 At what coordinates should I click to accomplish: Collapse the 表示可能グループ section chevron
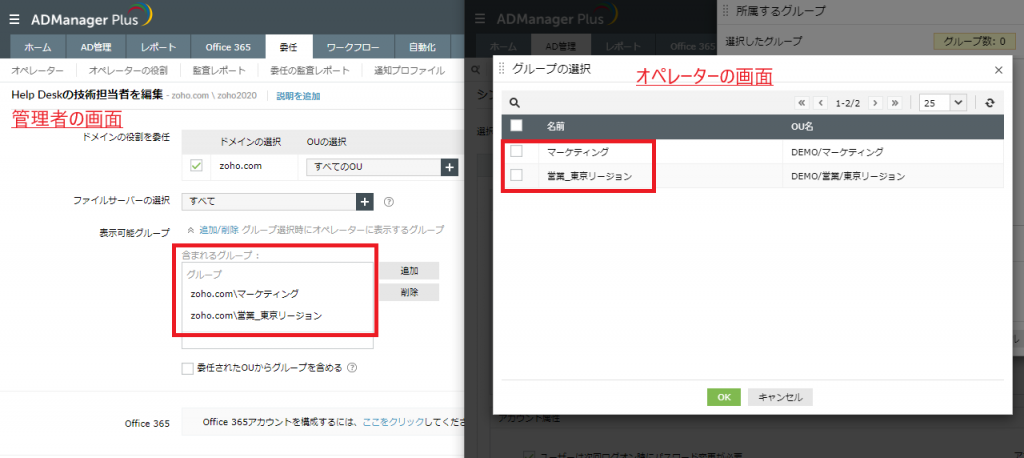190,230
